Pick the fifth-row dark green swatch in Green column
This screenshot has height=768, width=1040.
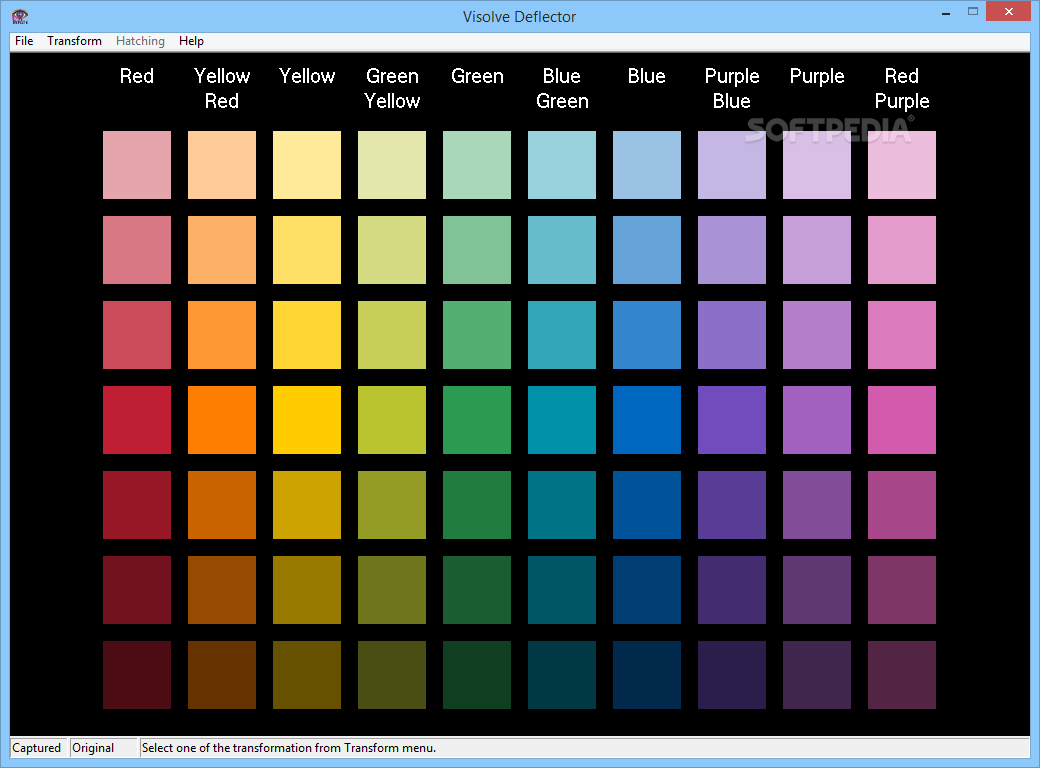[x=477, y=505]
